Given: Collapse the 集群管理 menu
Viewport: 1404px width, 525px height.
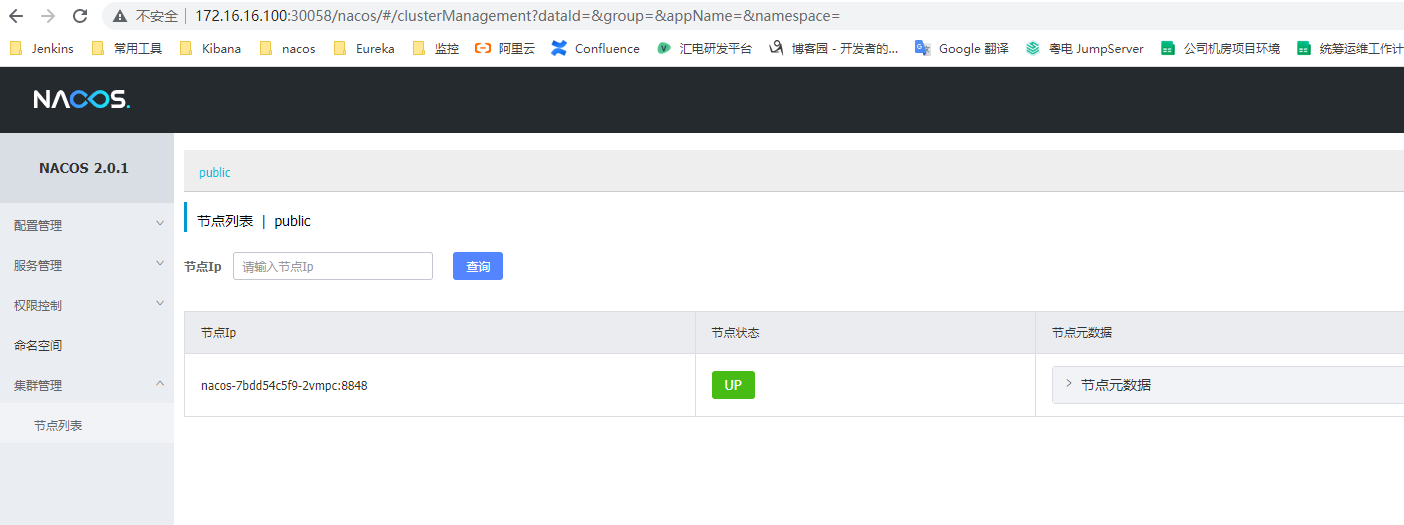Looking at the screenshot, I should 87,385.
